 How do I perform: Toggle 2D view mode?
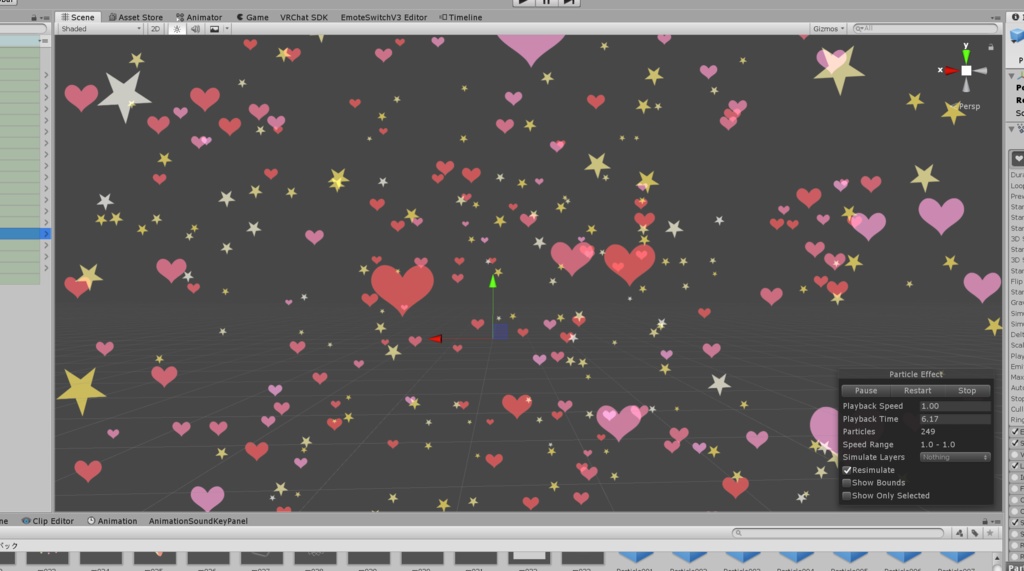155,29
